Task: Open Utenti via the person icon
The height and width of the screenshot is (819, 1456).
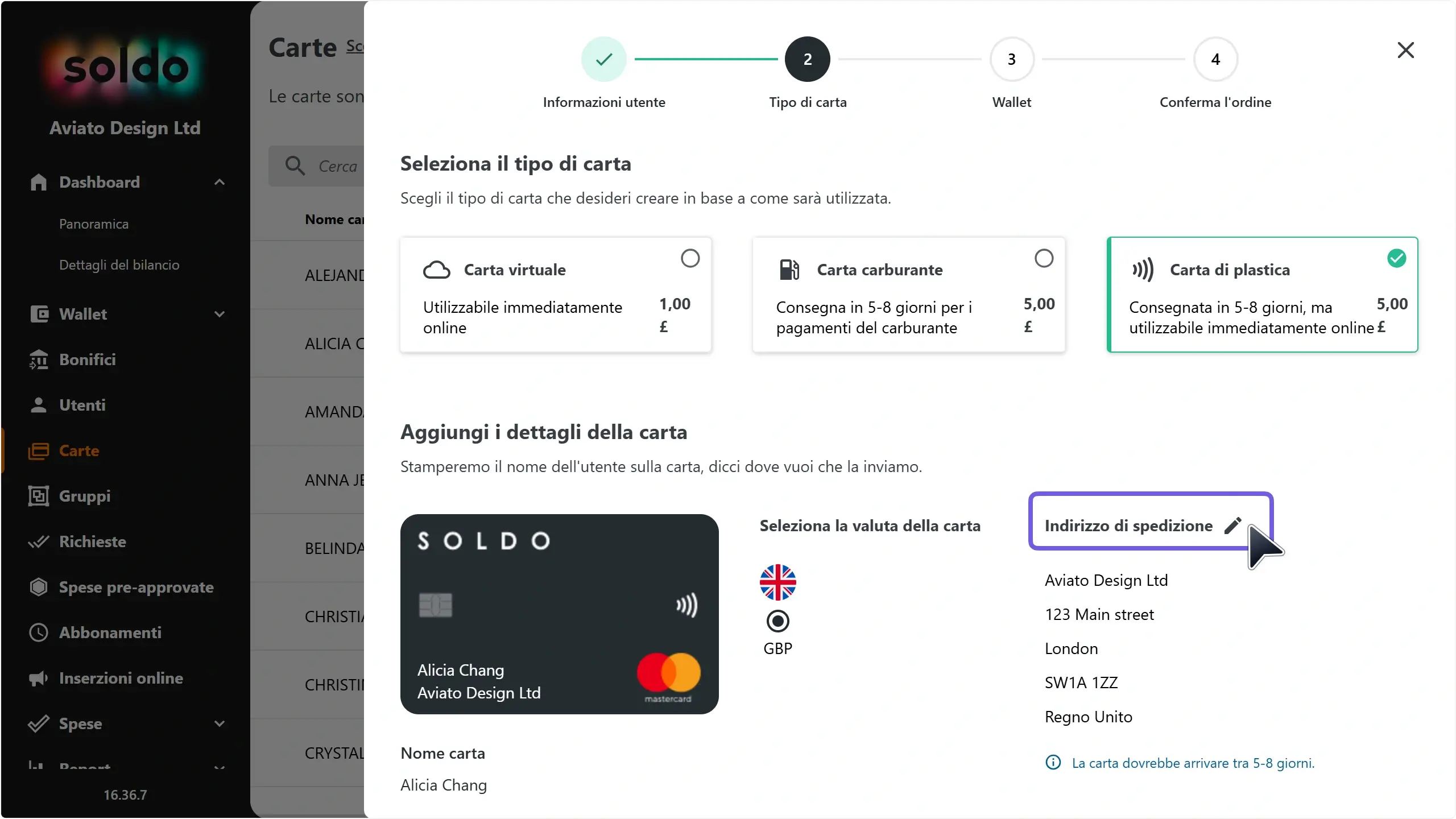Action: point(39,405)
